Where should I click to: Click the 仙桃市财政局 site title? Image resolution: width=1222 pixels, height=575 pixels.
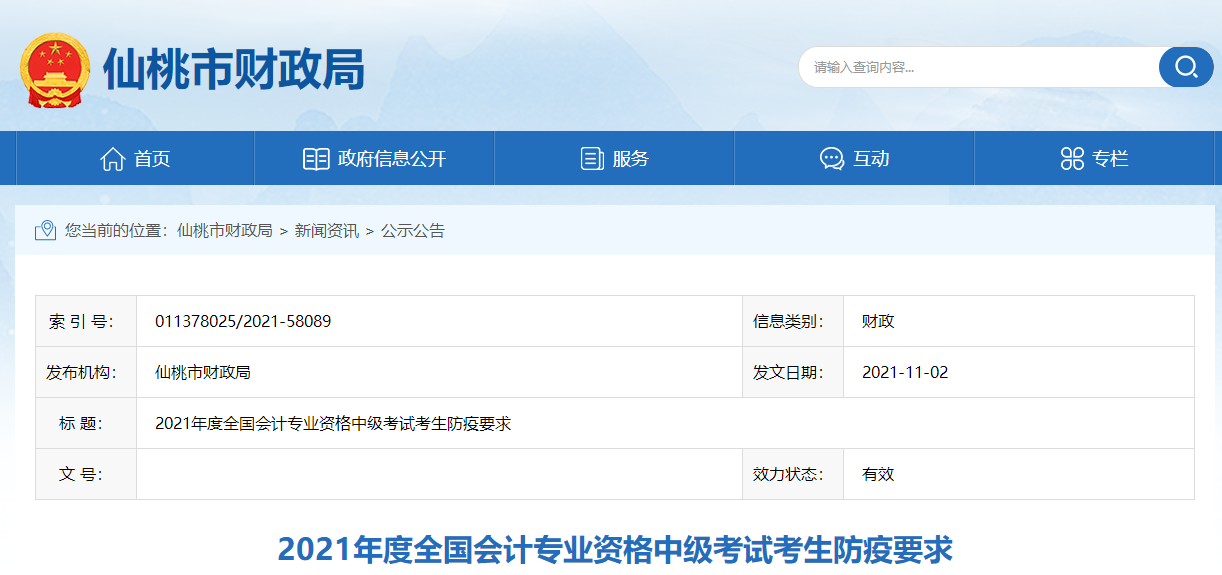tap(234, 70)
